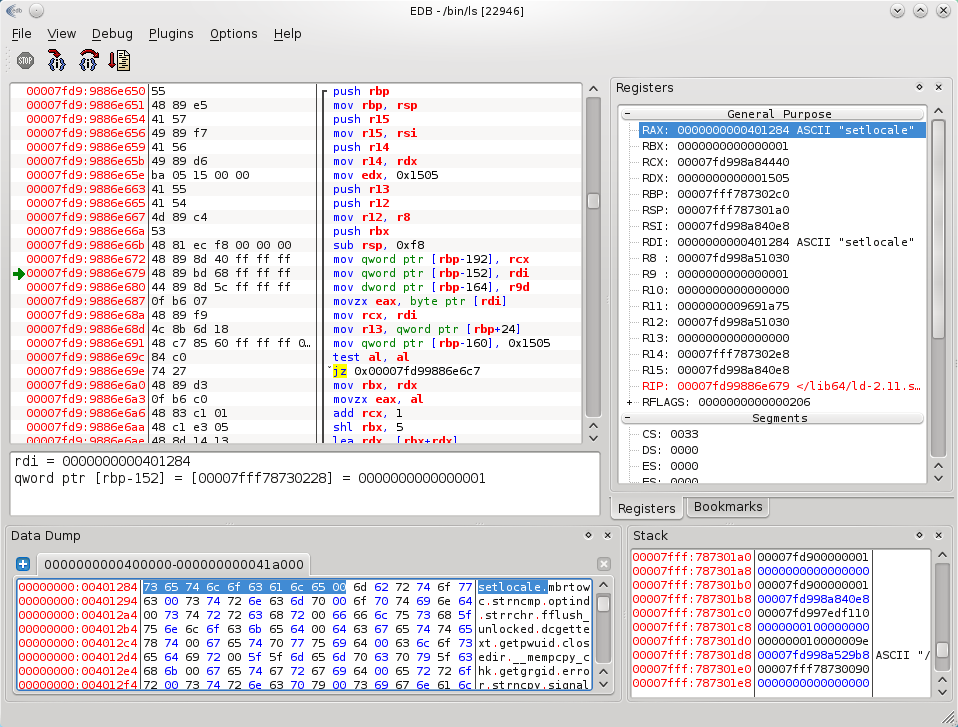958x727 pixels.
Task: Open the Plugins menu
Action: click(x=171, y=33)
